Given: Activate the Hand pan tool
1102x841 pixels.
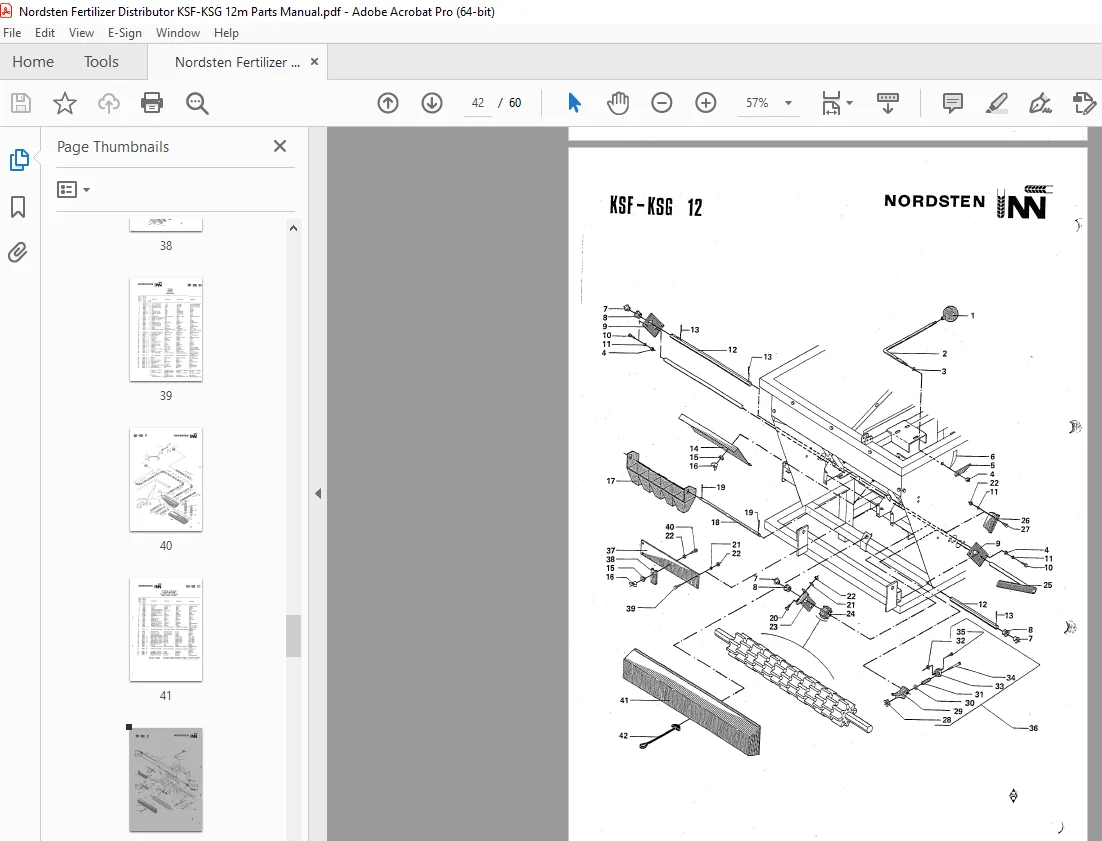Looking at the screenshot, I should coord(618,103).
